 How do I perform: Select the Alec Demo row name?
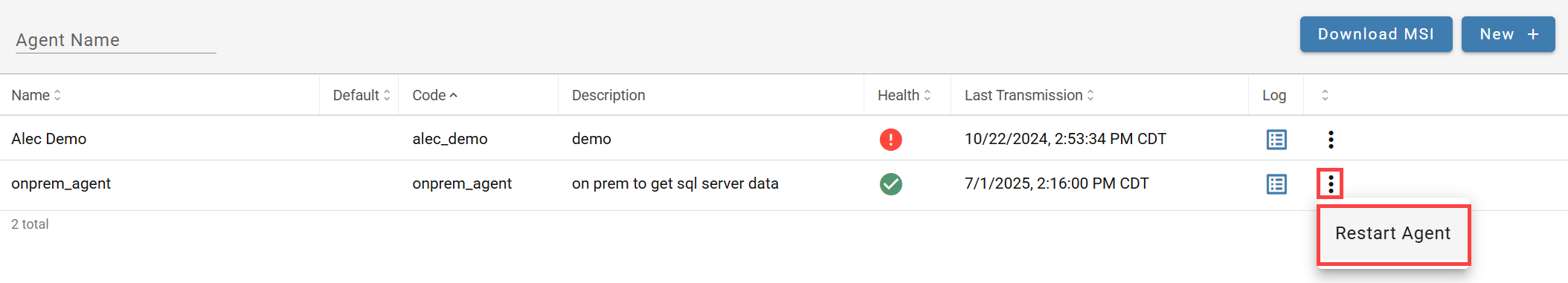point(49,139)
